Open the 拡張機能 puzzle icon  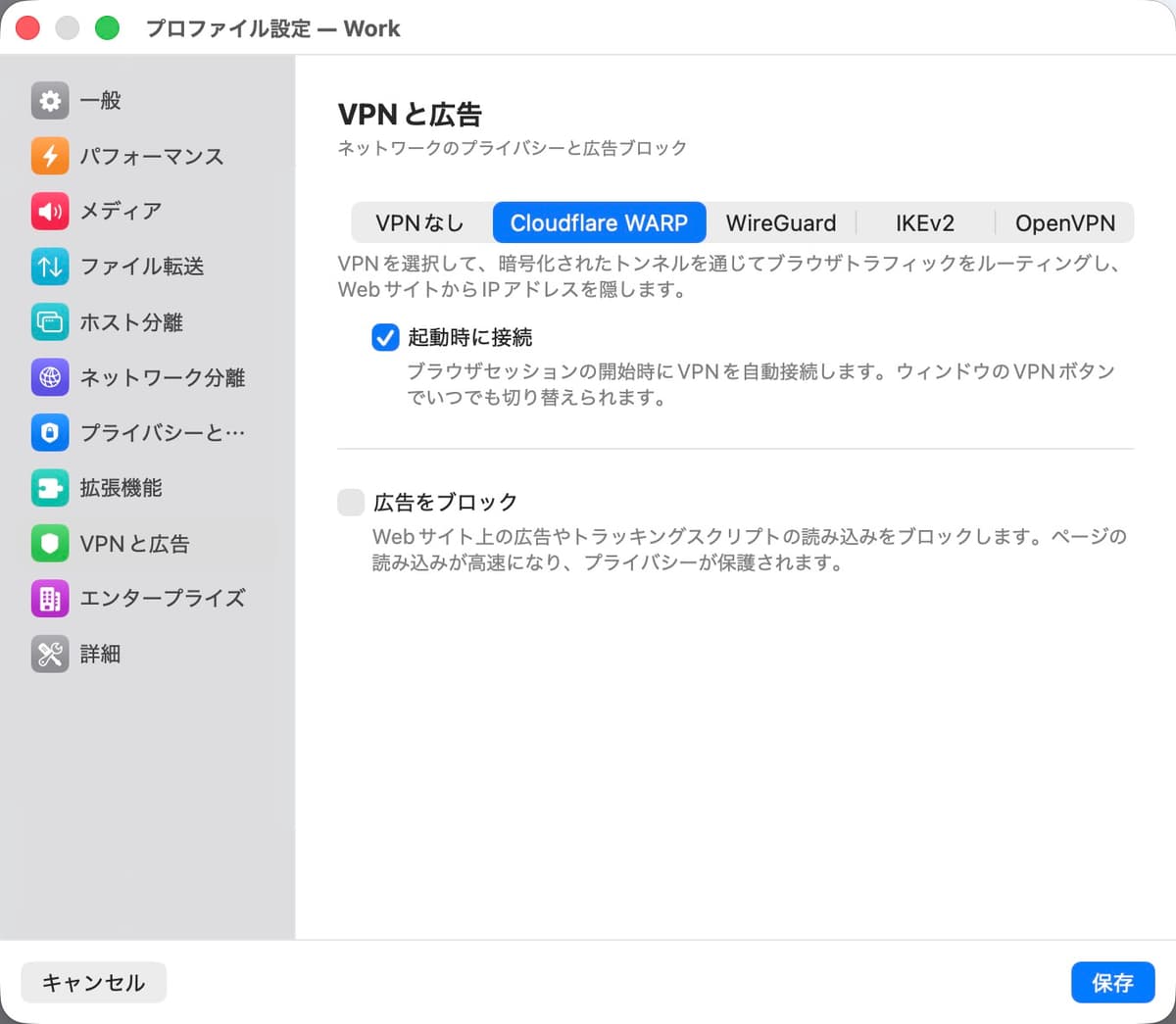pos(50,488)
